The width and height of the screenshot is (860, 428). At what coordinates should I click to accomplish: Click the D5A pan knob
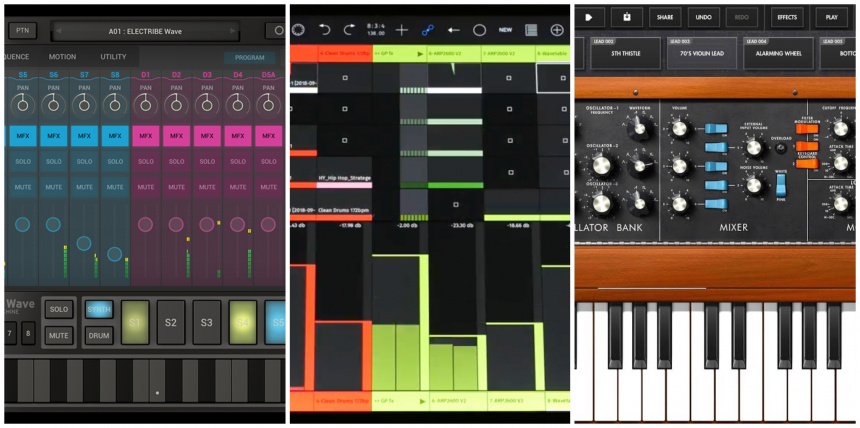[x=268, y=103]
